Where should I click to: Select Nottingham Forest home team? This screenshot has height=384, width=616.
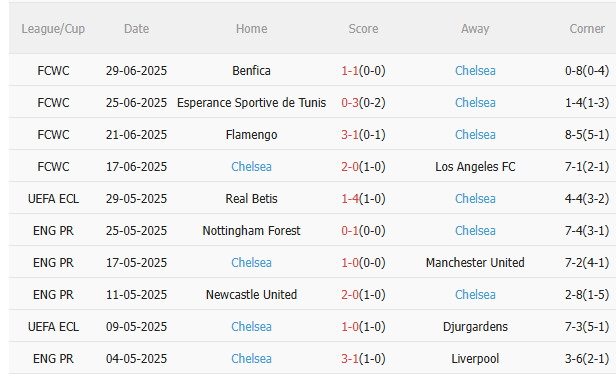click(x=251, y=231)
